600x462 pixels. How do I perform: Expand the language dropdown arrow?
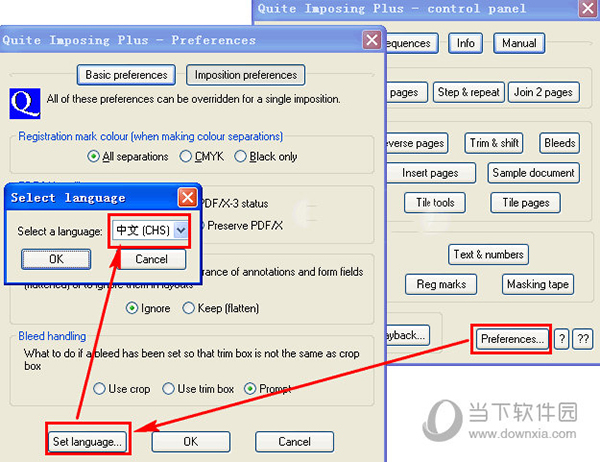pyautogui.click(x=181, y=230)
